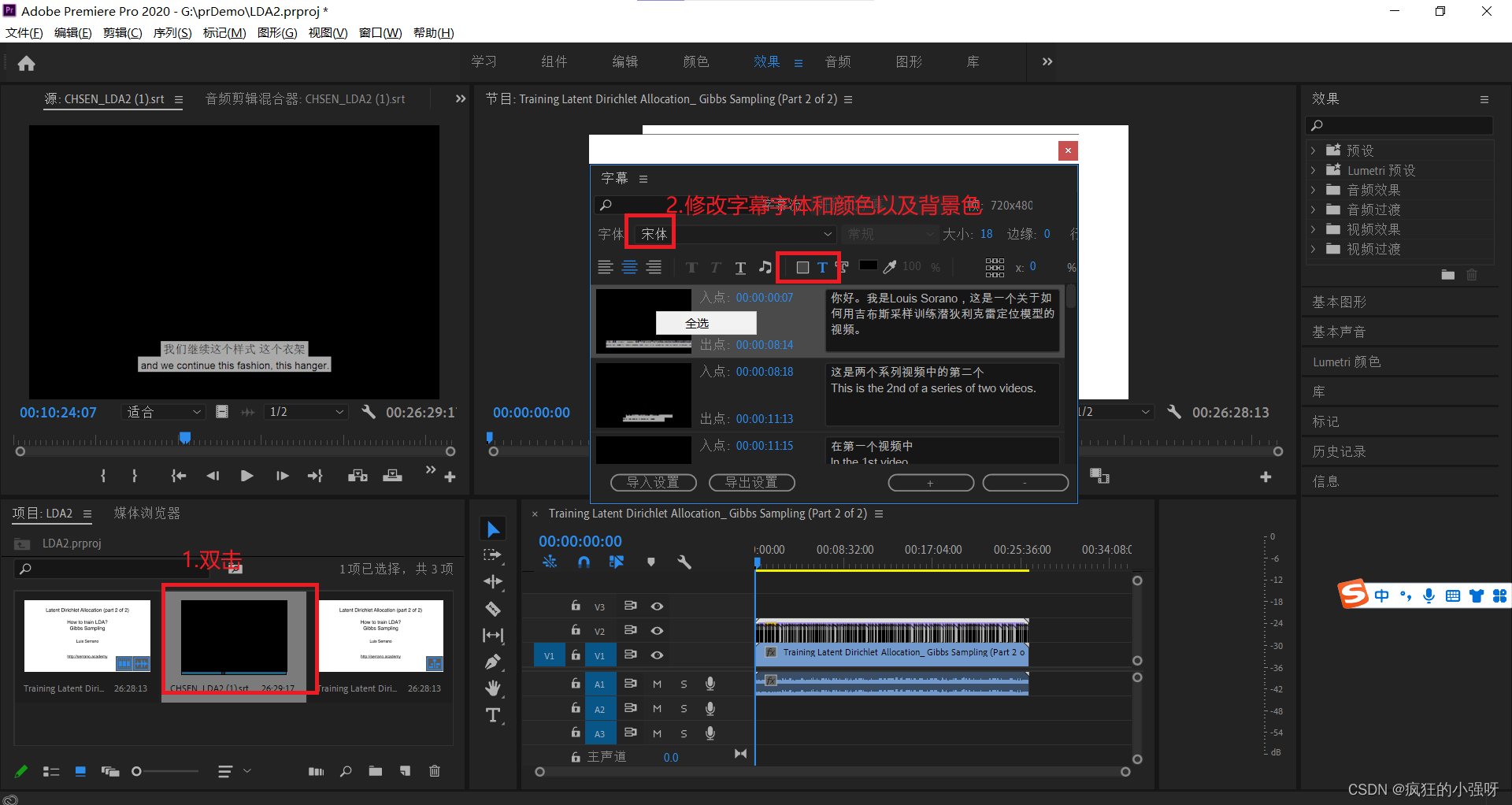Screen dimensions: 1512x805
Task: Toggle caption background color mode
Action: coord(802,268)
